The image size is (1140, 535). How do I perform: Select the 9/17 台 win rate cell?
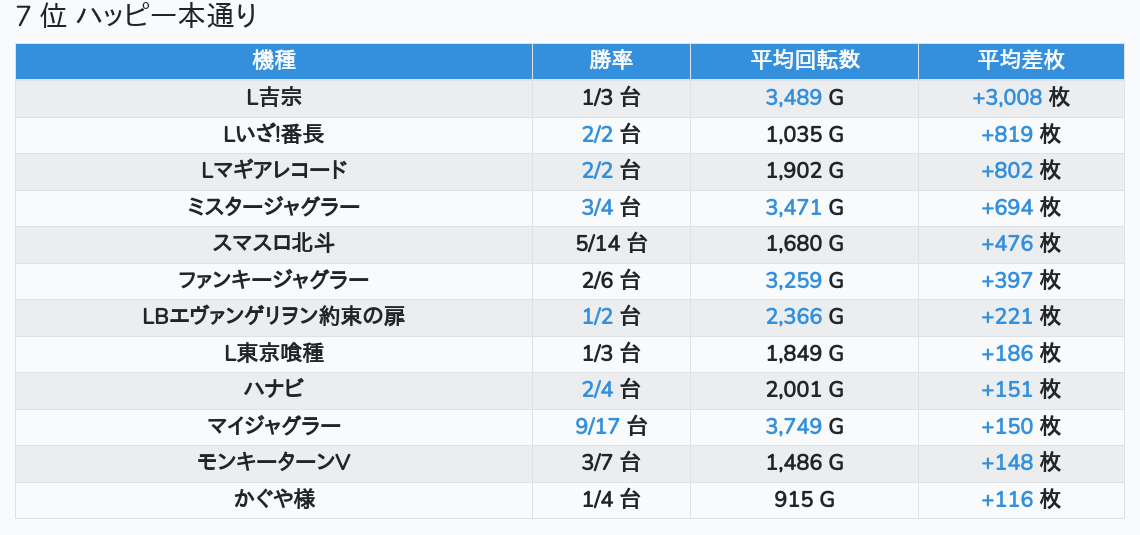click(611, 427)
